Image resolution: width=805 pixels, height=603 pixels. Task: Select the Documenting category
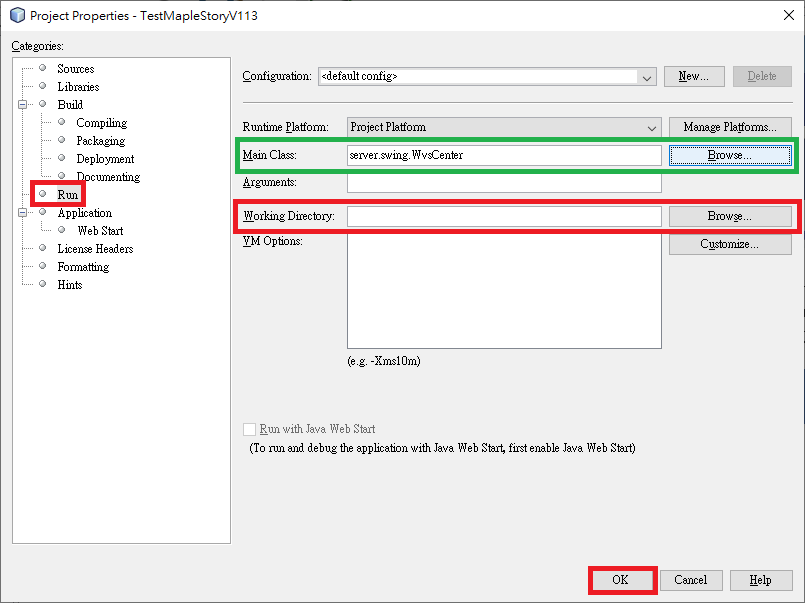pyautogui.click(x=108, y=177)
